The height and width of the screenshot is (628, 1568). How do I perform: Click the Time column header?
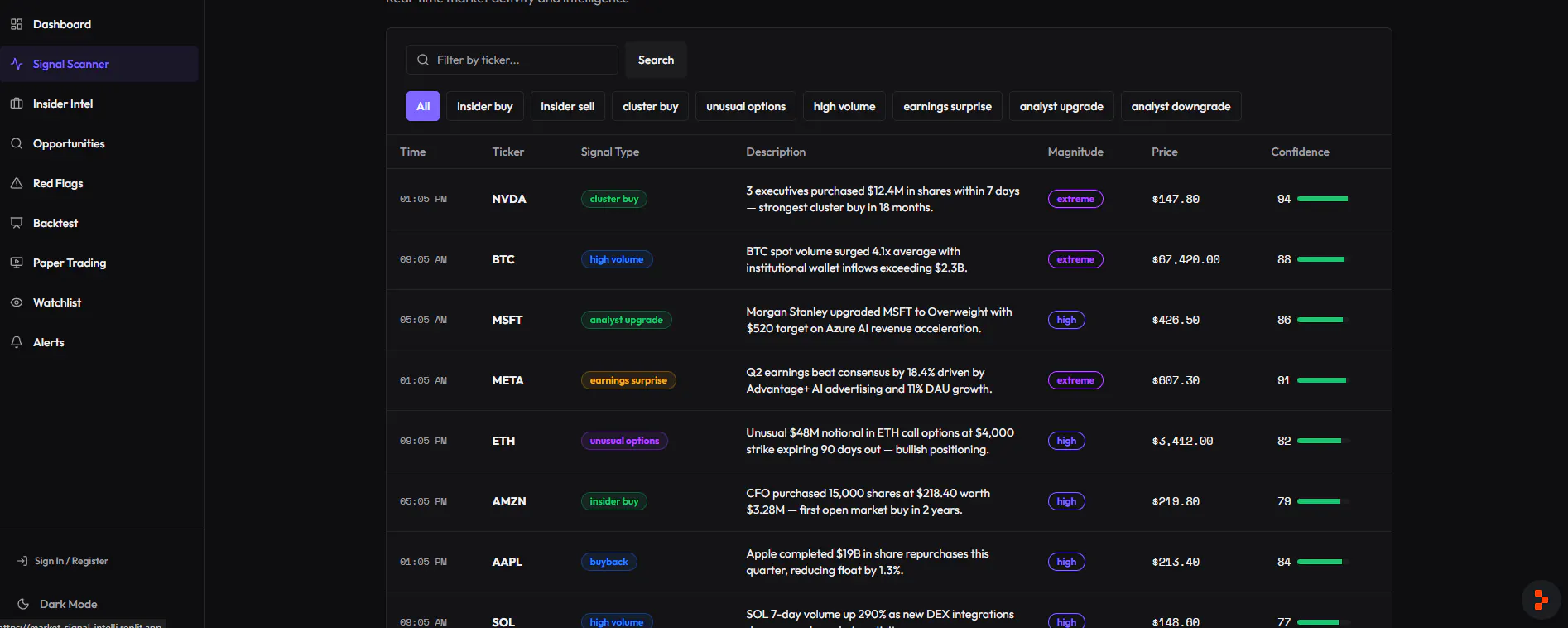(413, 152)
